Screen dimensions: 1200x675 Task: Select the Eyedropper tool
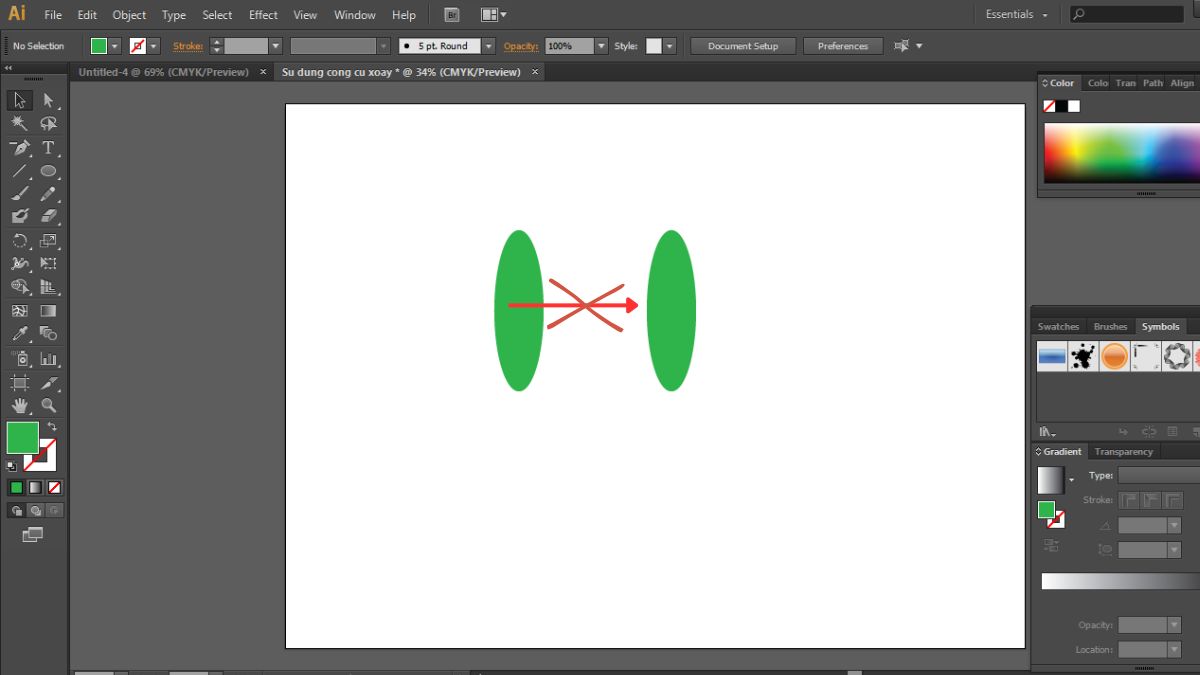[x=19, y=333]
